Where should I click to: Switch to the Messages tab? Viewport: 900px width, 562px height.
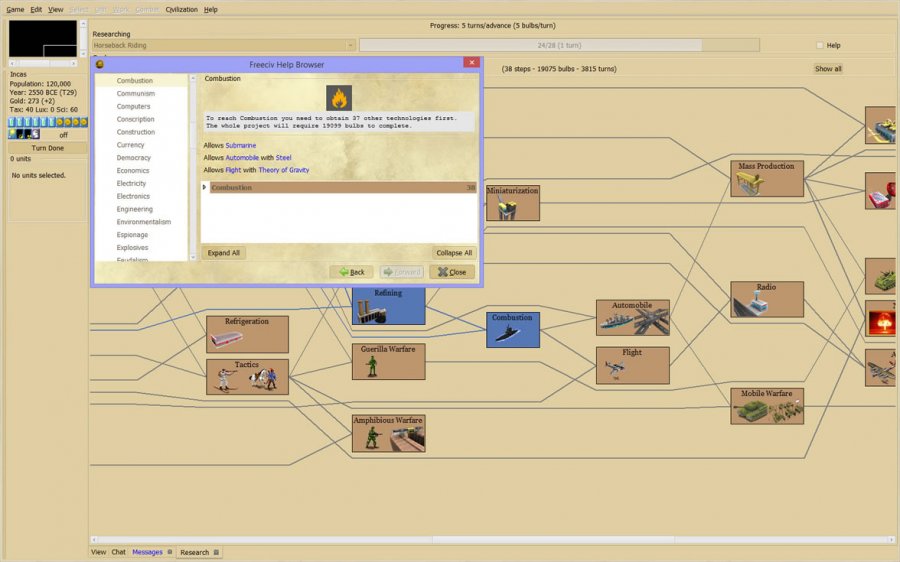148,552
